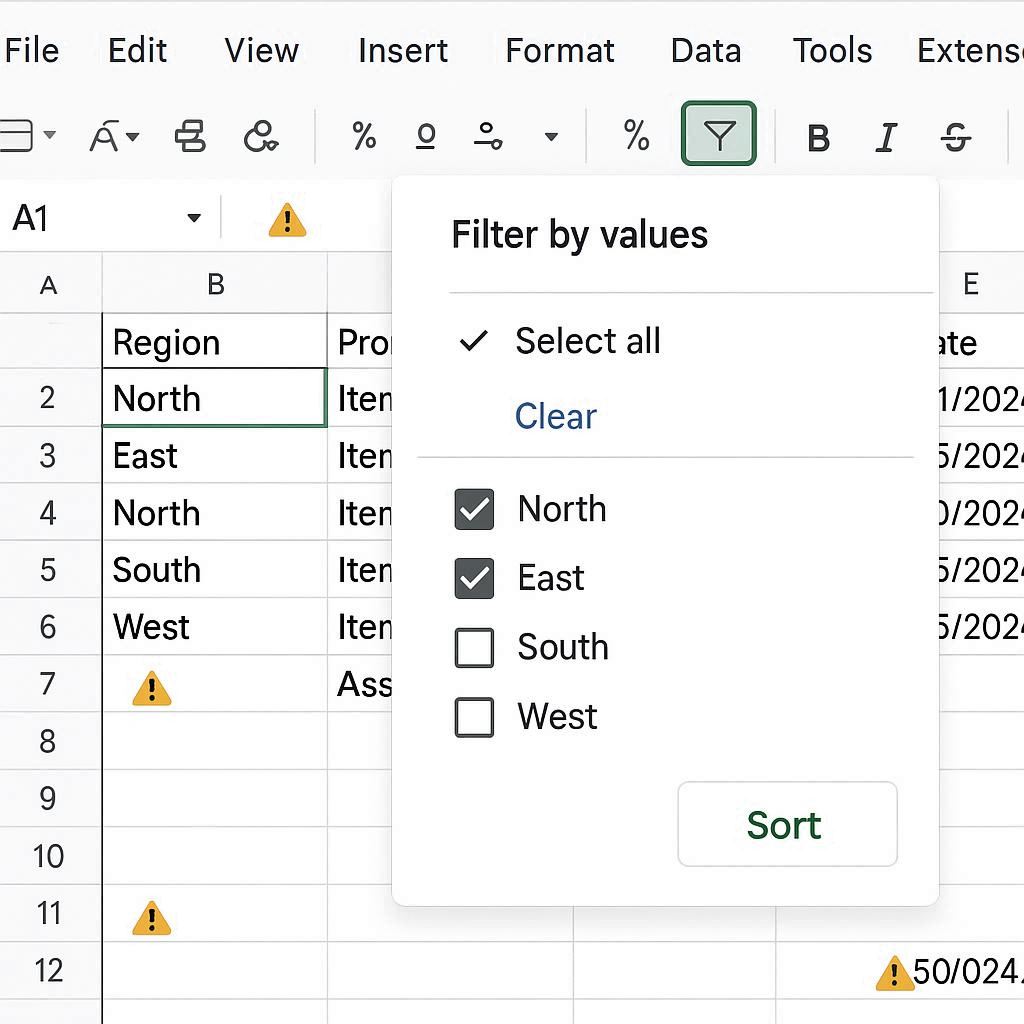Select row header 8

pyautogui.click(x=48, y=741)
